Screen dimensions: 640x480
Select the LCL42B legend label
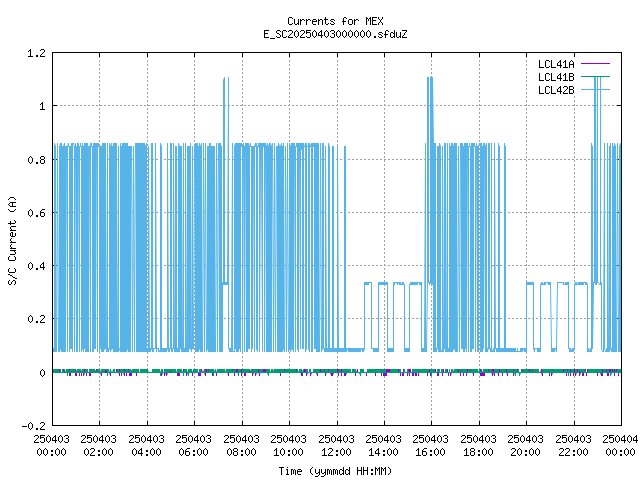coord(556,90)
